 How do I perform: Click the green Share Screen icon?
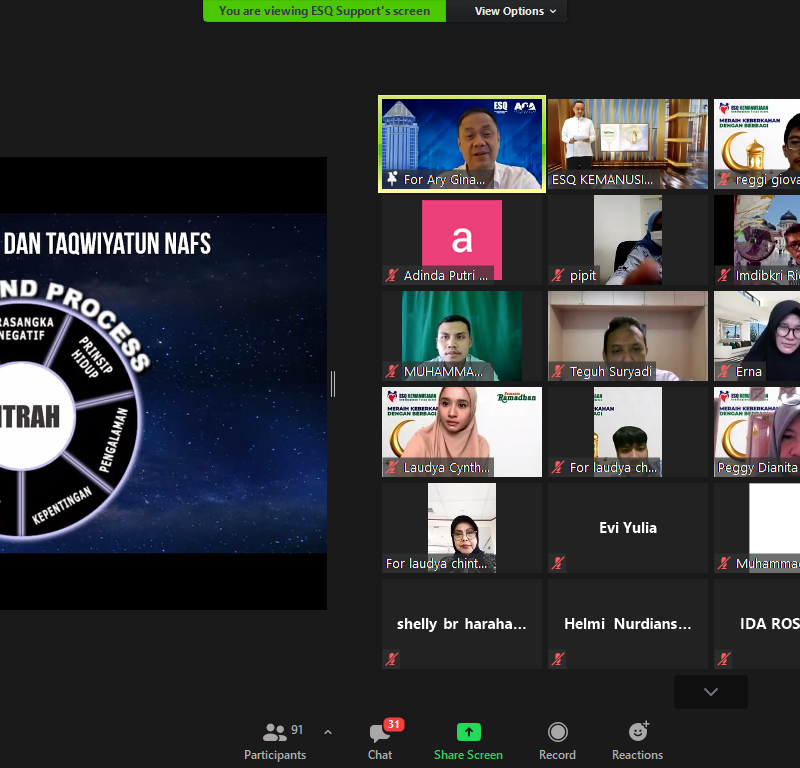tap(468, 733)
